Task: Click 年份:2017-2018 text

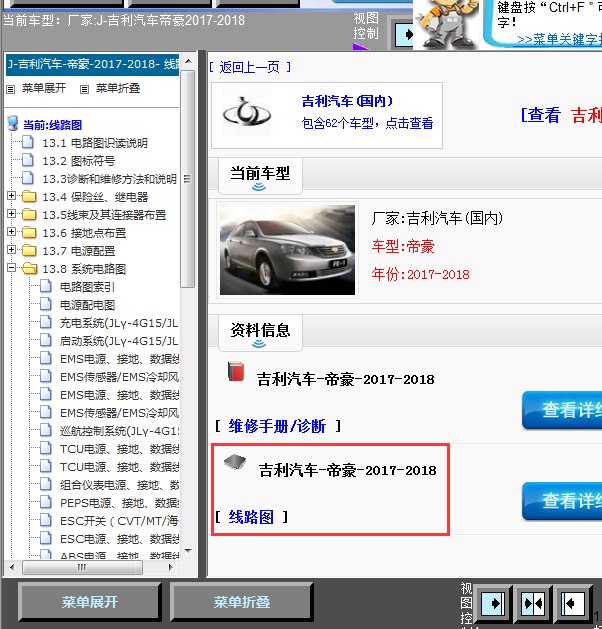Action: (x=420, y=274)
